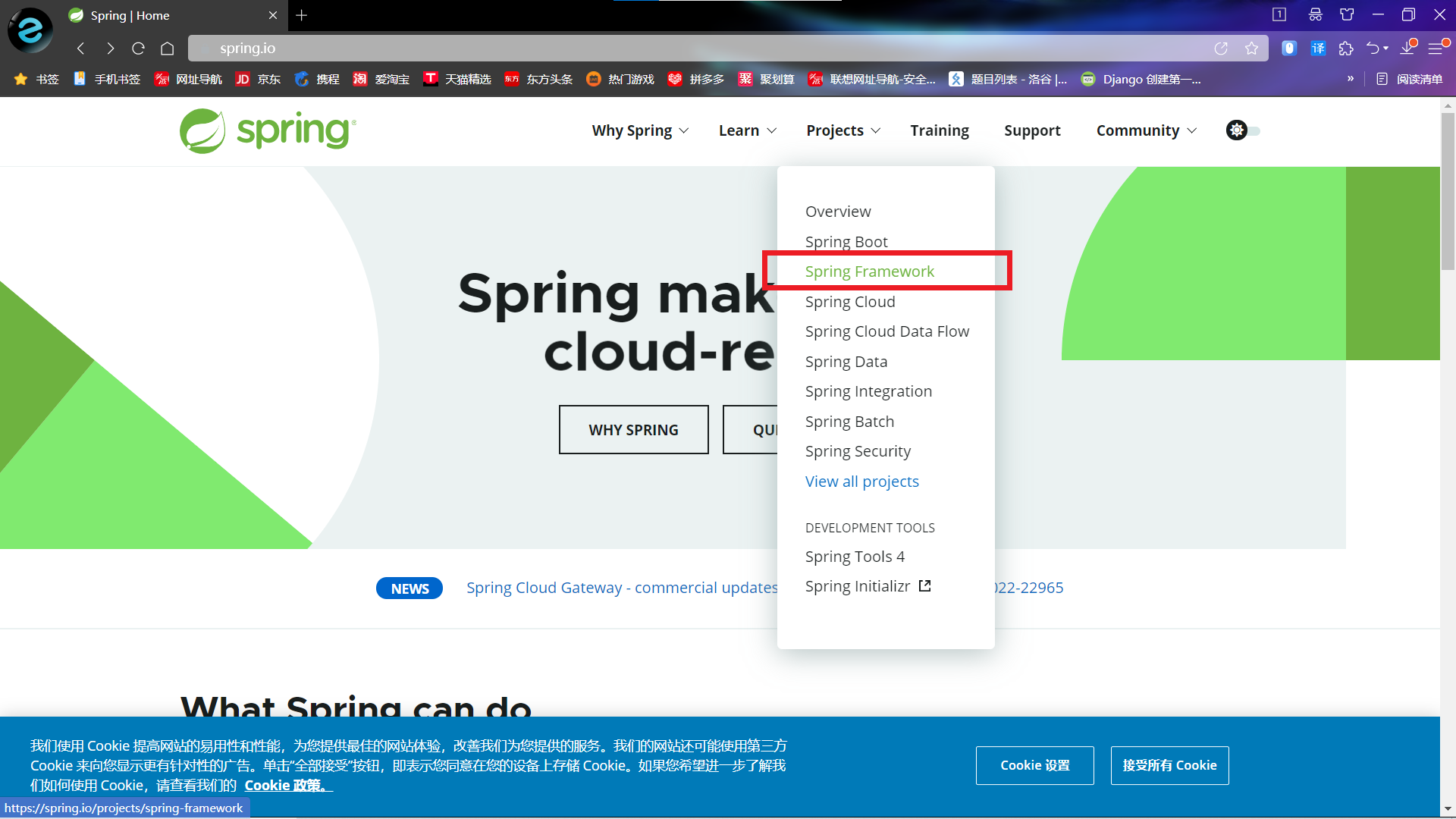
Task: Select Spring Integration menu item
Action: tap(868, 391)
